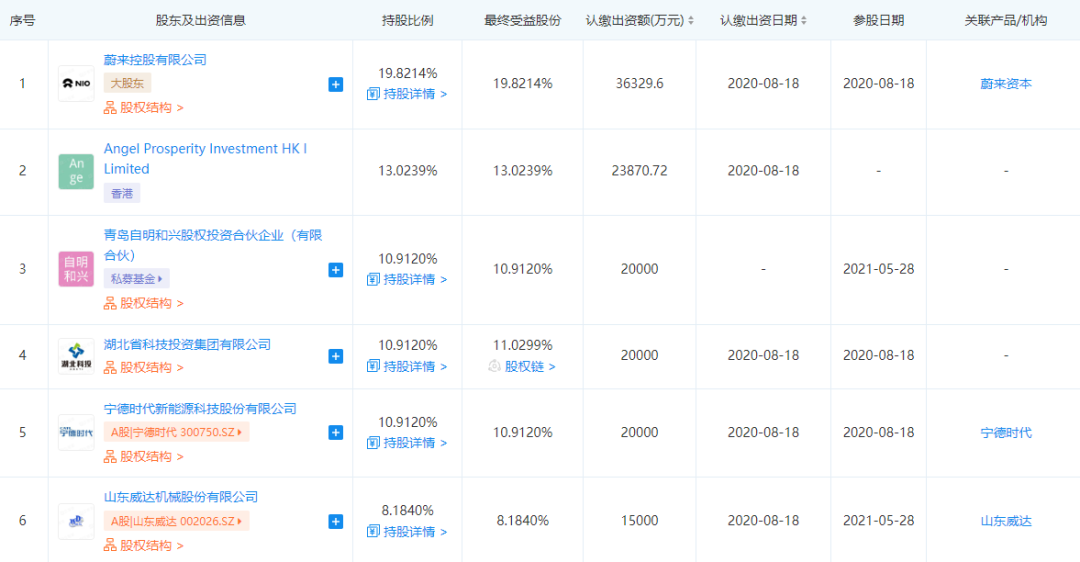View 持股详情 for 蔚来控股
The height and width of the screenshot is (562, 1080).
(x=407, y=94)
